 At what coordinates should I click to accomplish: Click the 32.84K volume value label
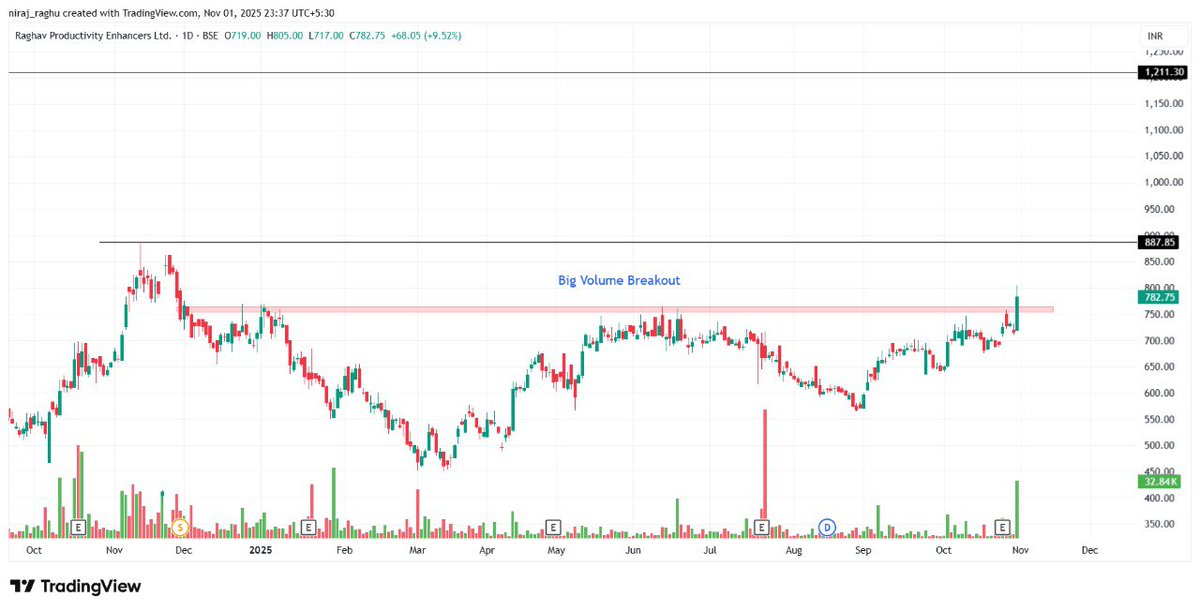tap(1161, 481)
